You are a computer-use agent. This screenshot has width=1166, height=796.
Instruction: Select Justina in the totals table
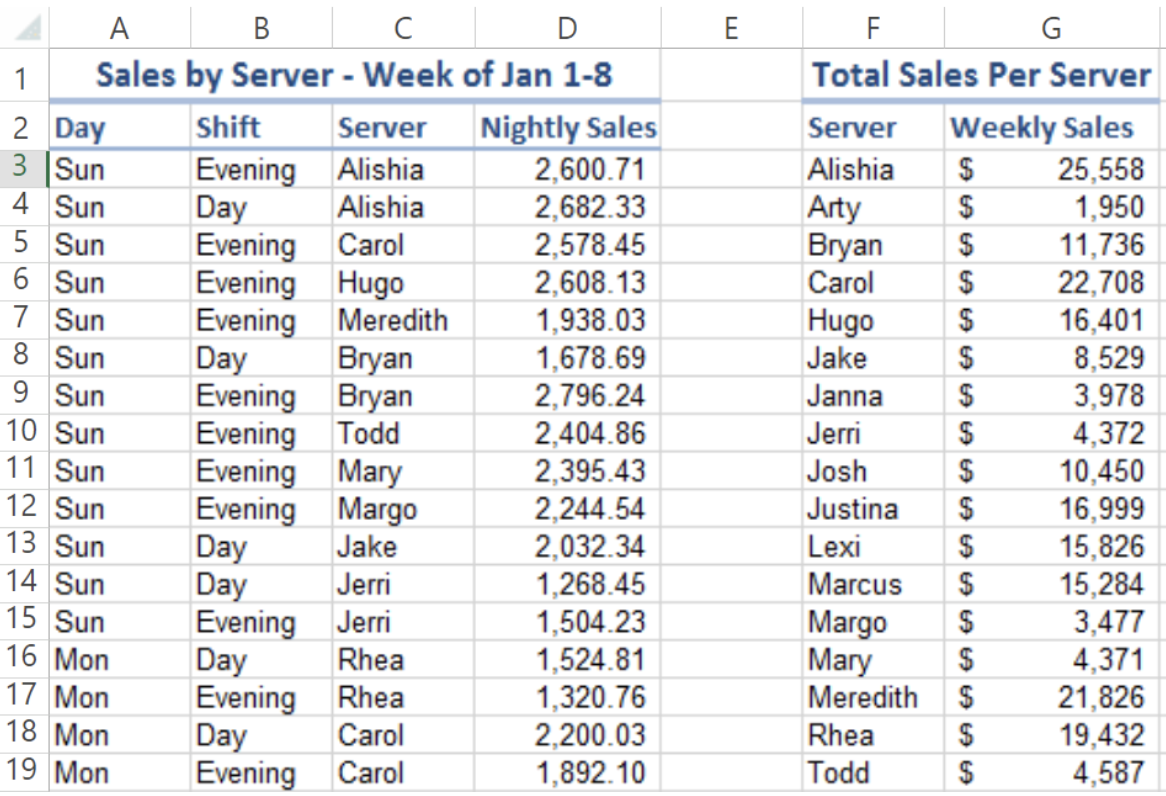(x=874, y=509)
